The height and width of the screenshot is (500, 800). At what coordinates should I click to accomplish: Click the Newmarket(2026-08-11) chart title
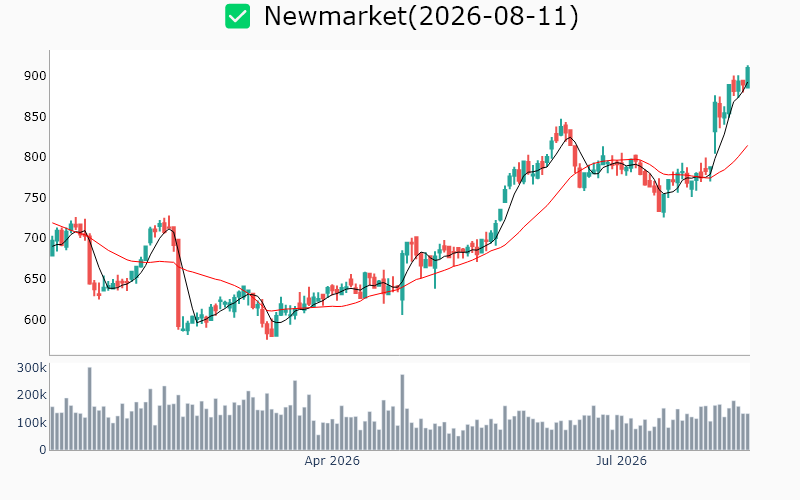click(421, 16)
